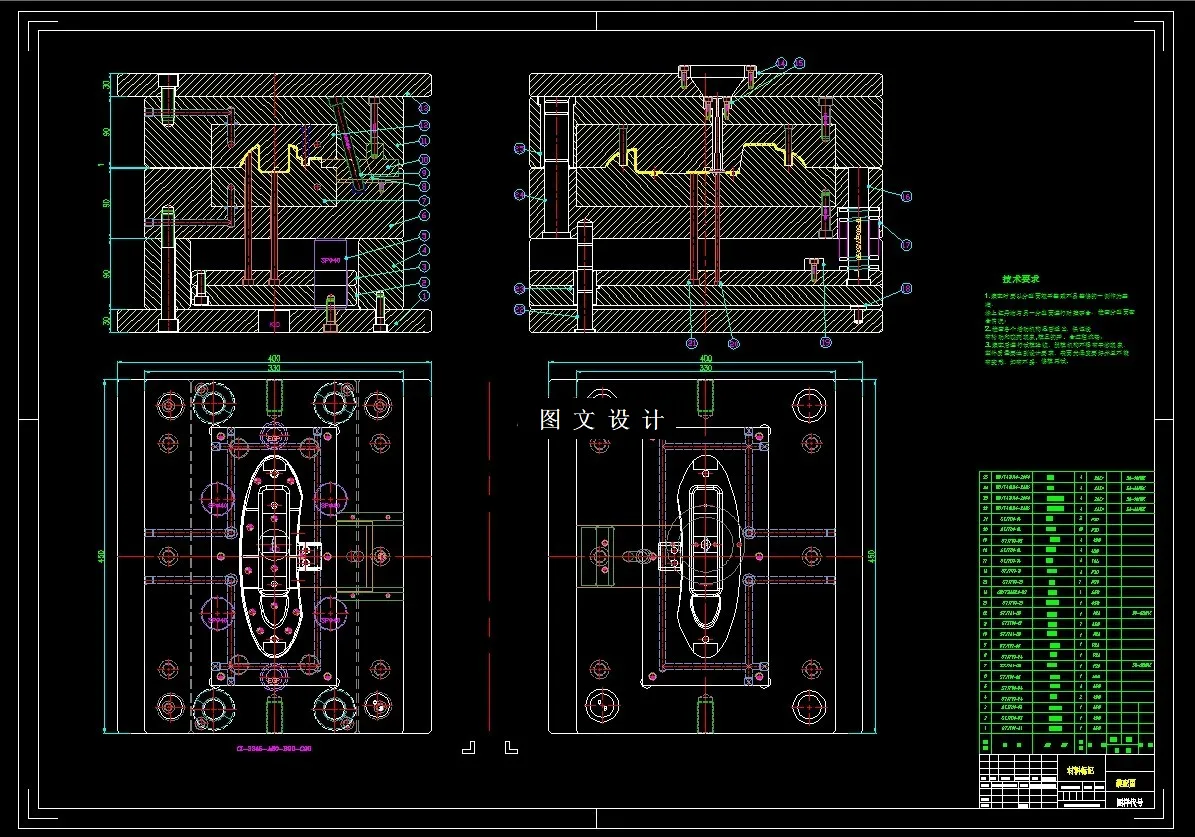The width and height of the screenshot is (1195, 837).
Task: Click the 技术要求 heading text
Action: 1020,279
